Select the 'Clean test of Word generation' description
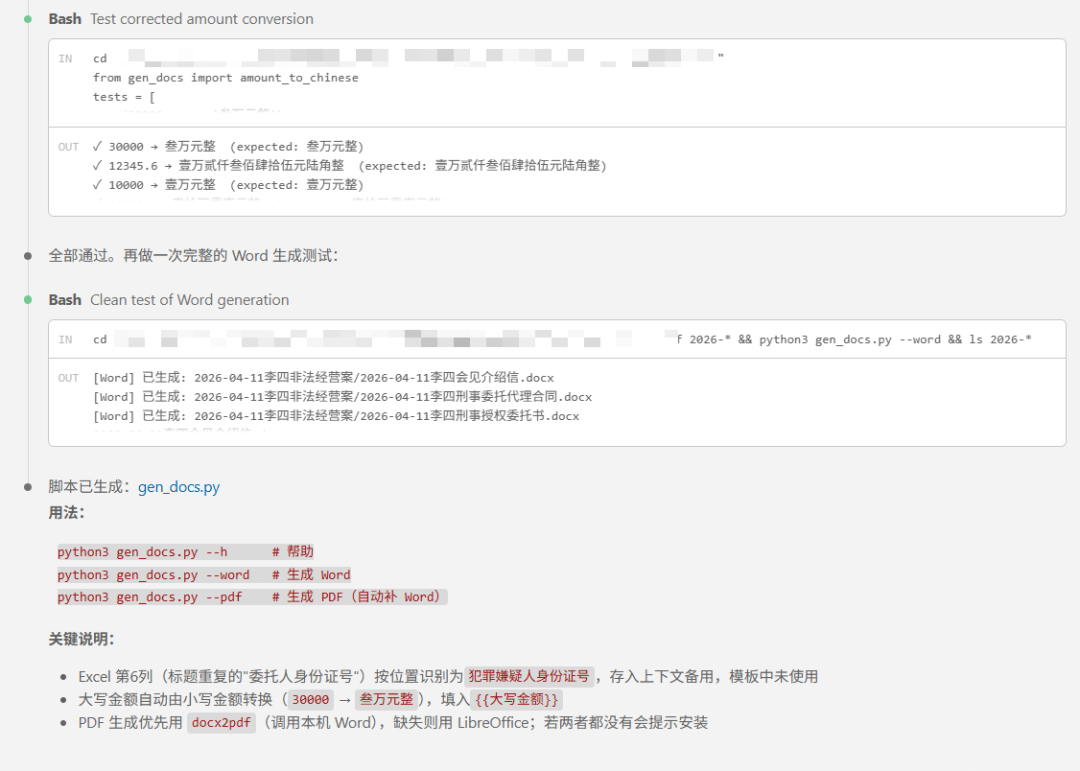The image size is (1080, 771). [x=189, y=300]
